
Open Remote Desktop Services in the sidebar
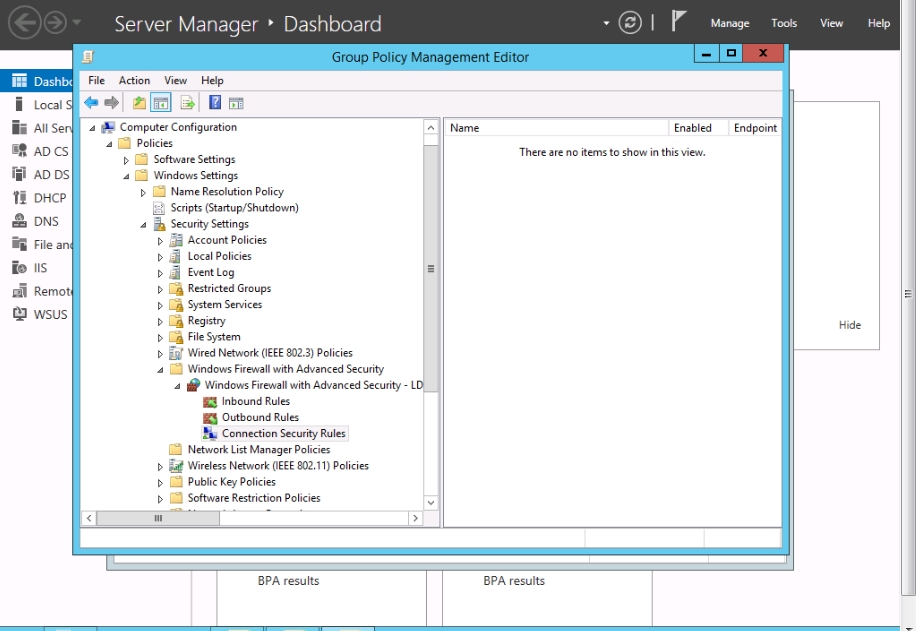point(42,291)
